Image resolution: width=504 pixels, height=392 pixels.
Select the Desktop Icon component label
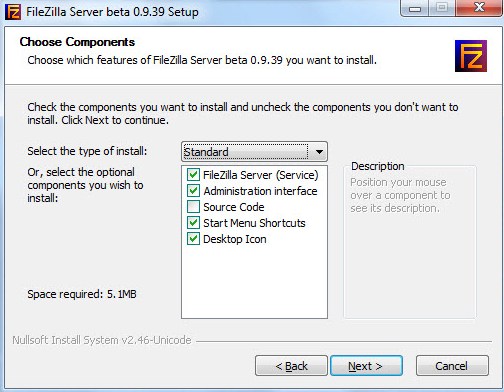point(235,239)
